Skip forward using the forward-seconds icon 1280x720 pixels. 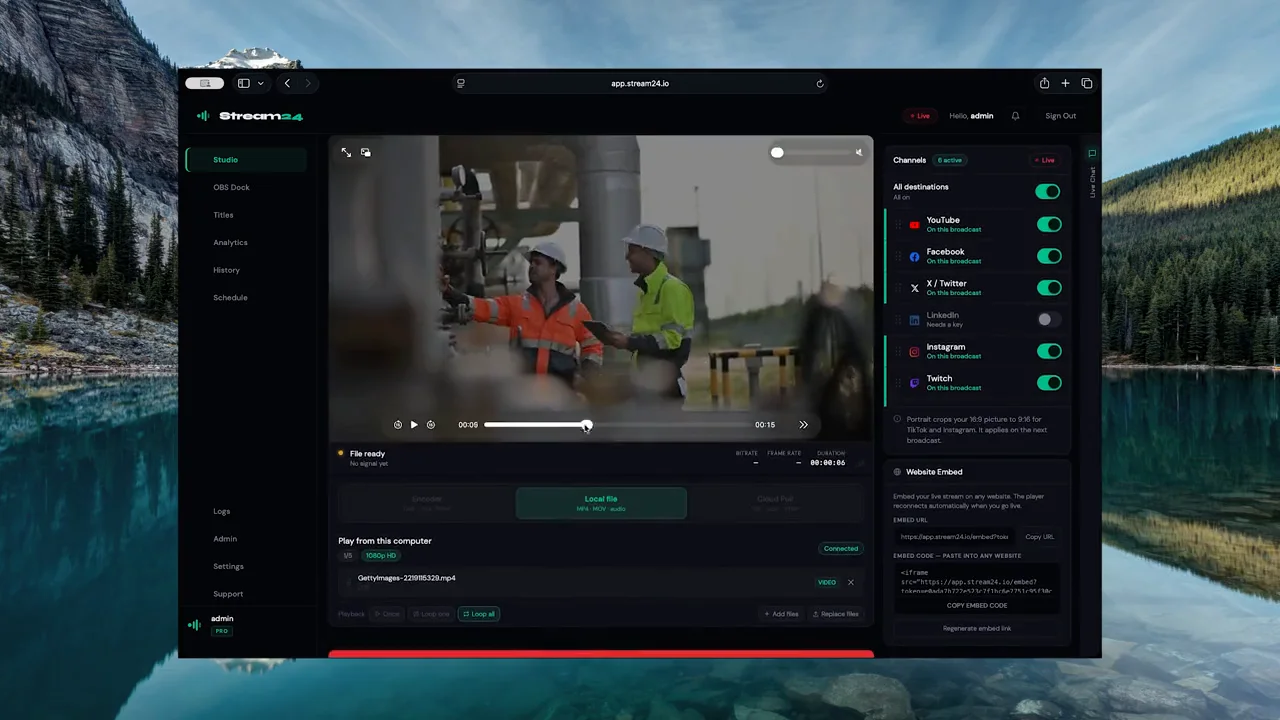coord(431,425)
